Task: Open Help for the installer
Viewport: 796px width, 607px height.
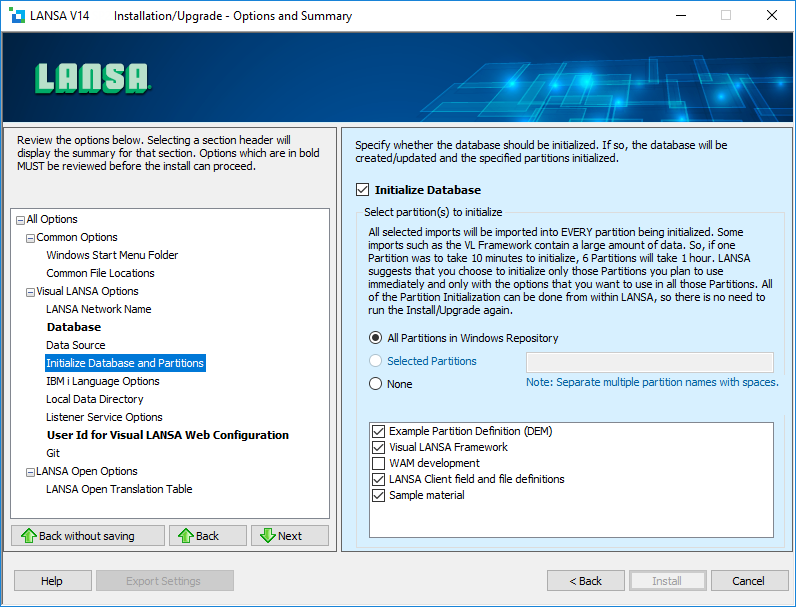Action: [x=53, y=581]
